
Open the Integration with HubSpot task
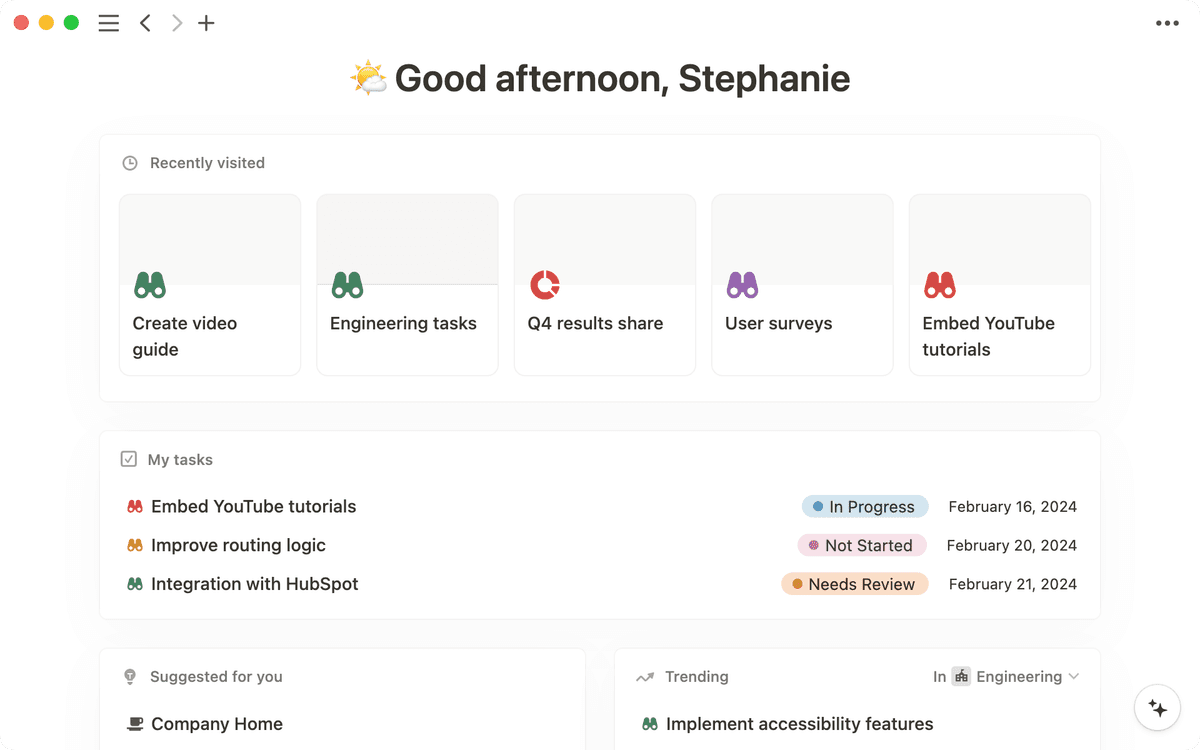(x=254, y=583)
